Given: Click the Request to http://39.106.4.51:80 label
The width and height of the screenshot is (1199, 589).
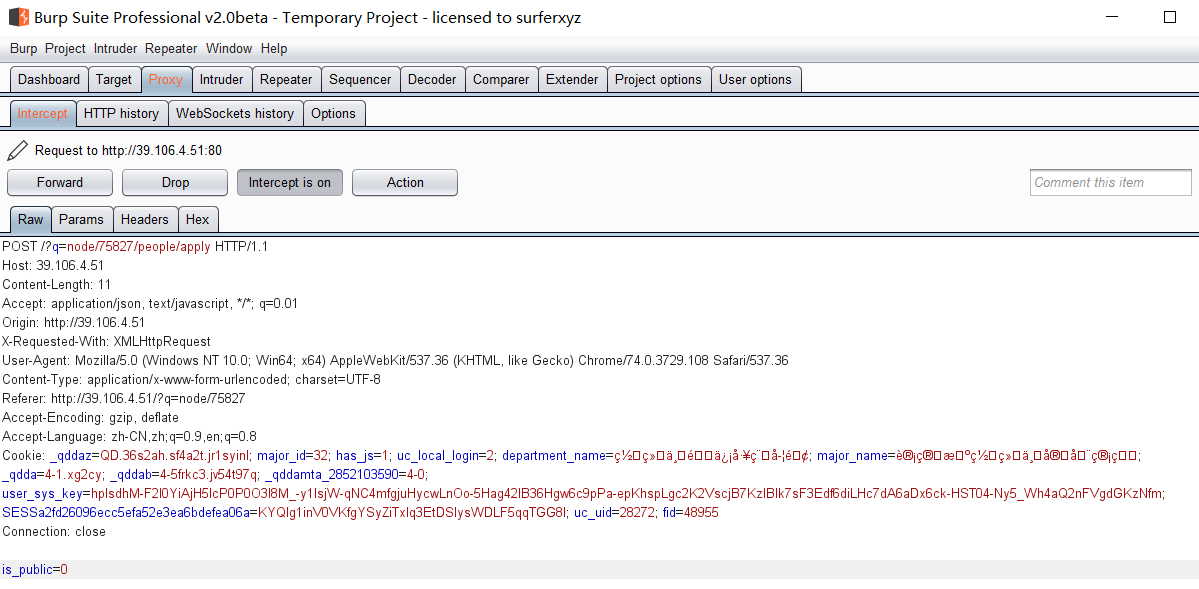Looking at the screenshot, I should click(128, 151).
